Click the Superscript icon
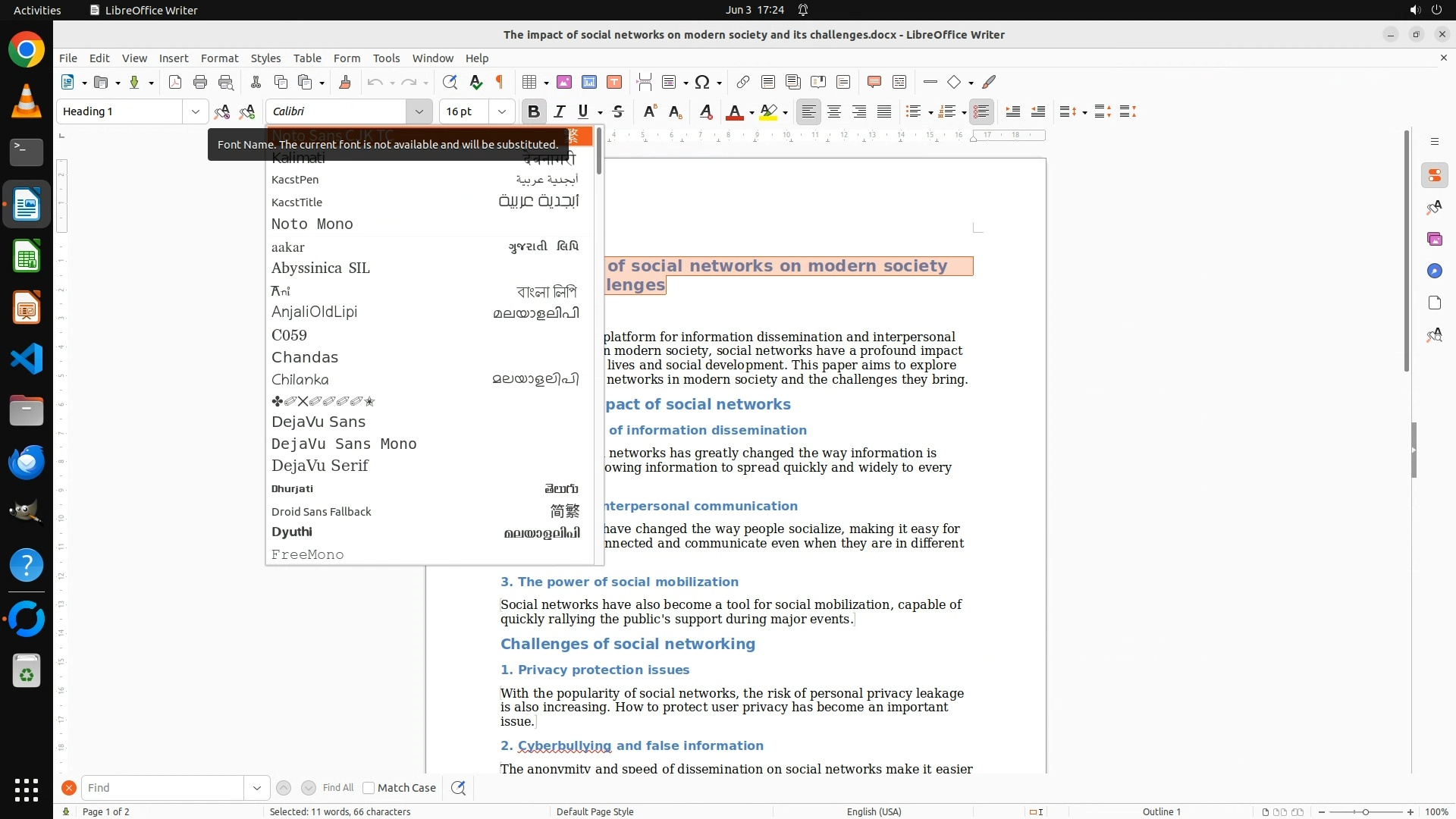 [649, 111]
